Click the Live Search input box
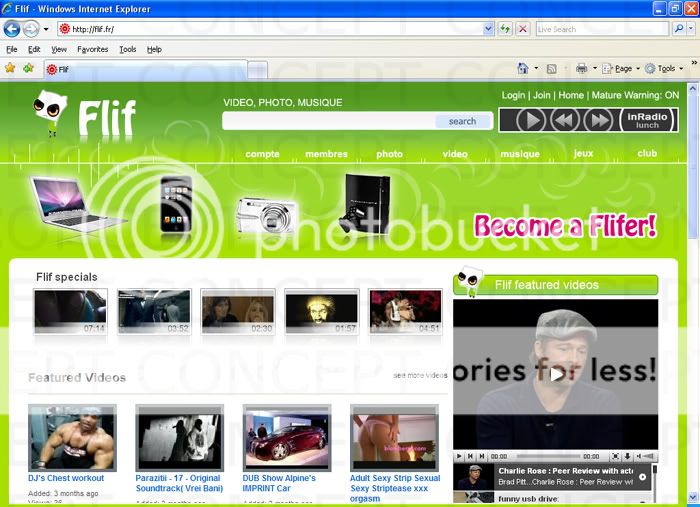 coord(602,29)
